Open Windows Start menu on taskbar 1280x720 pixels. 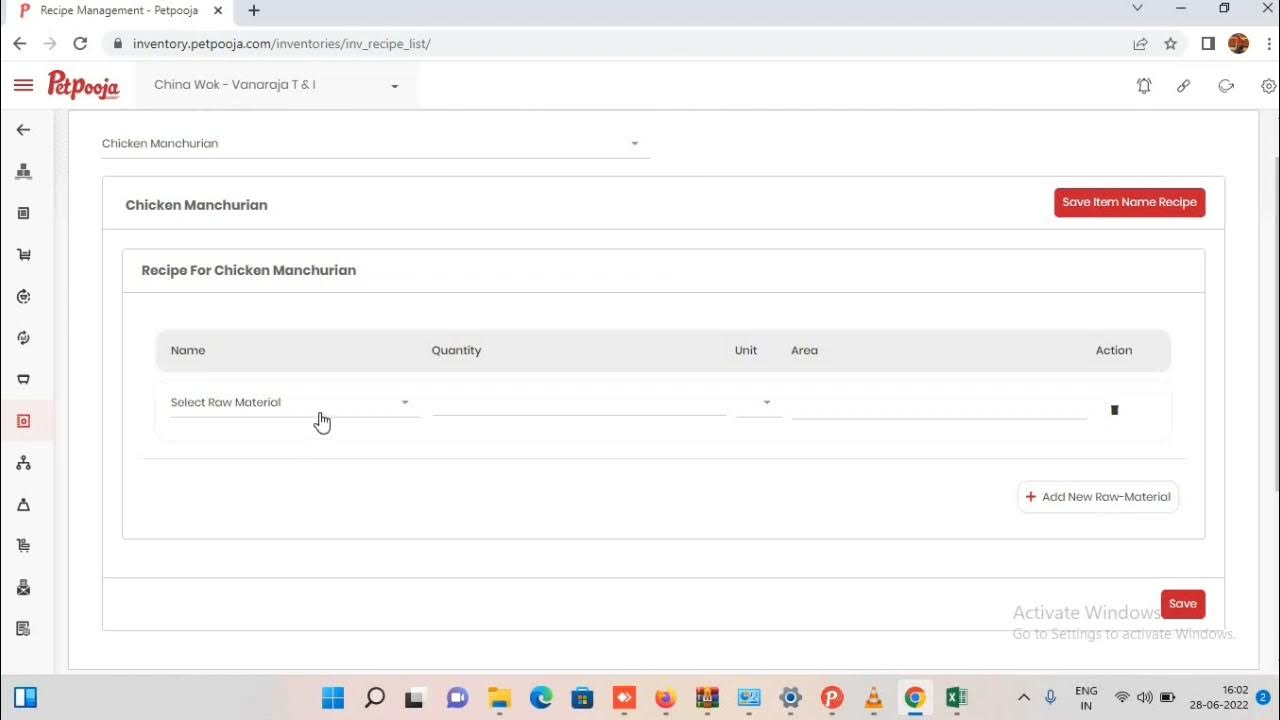coord(334,698)
